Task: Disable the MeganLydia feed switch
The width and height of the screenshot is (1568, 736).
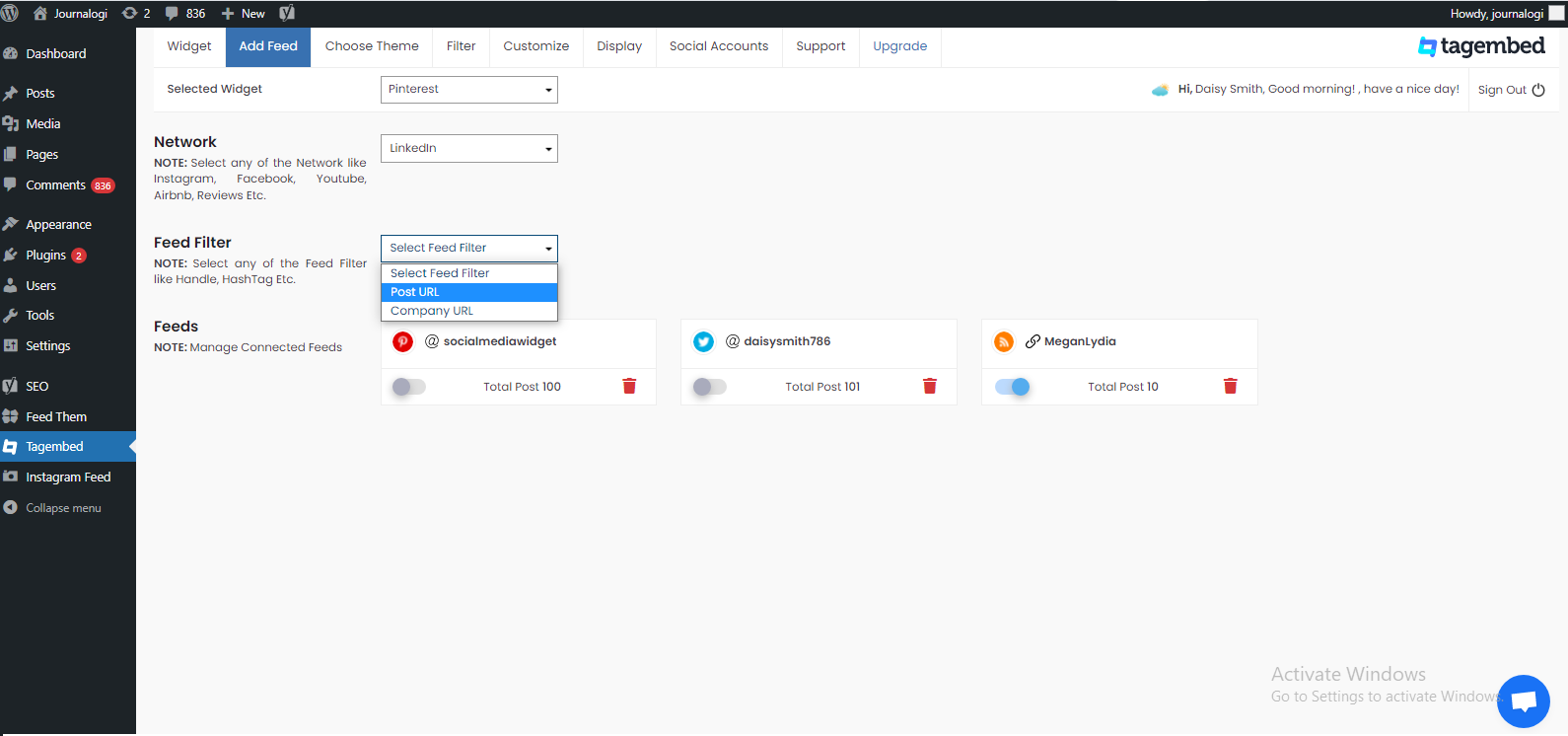Action: tap(1012, 387)
